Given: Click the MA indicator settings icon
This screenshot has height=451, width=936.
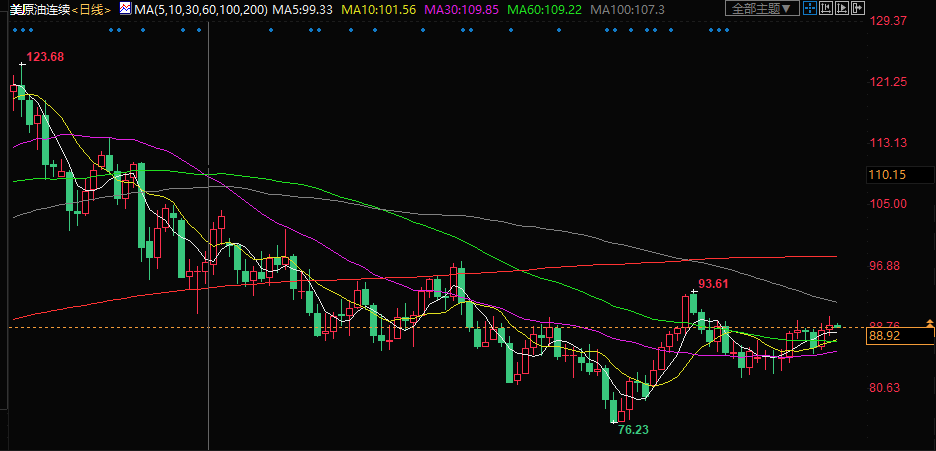Looking at the screenshot, I should 125,9.
